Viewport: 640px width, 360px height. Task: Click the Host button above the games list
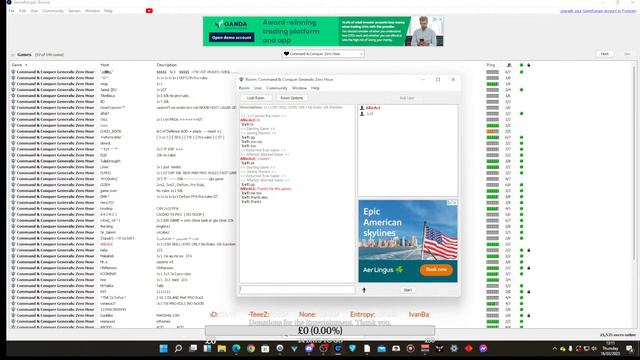[x=604, y=54]
